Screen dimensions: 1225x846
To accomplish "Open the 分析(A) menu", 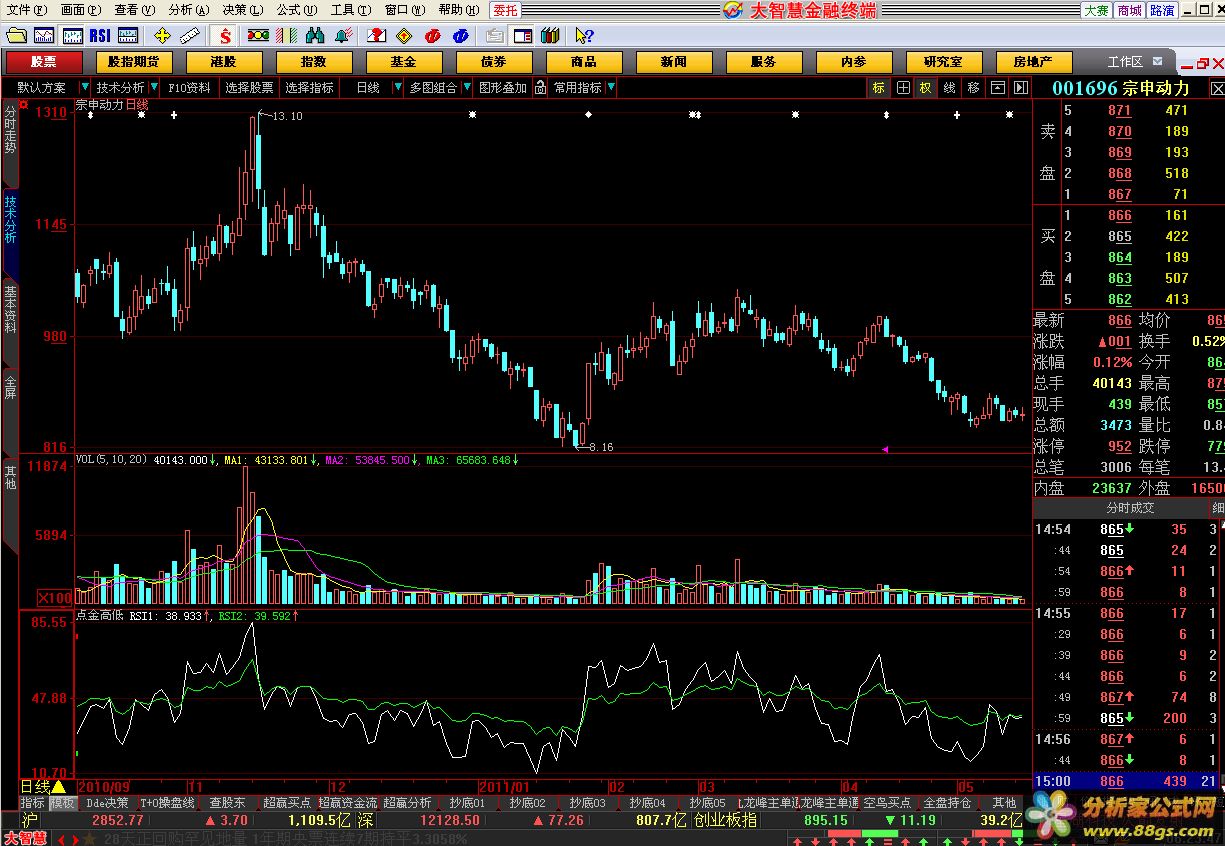I will 189,10.
